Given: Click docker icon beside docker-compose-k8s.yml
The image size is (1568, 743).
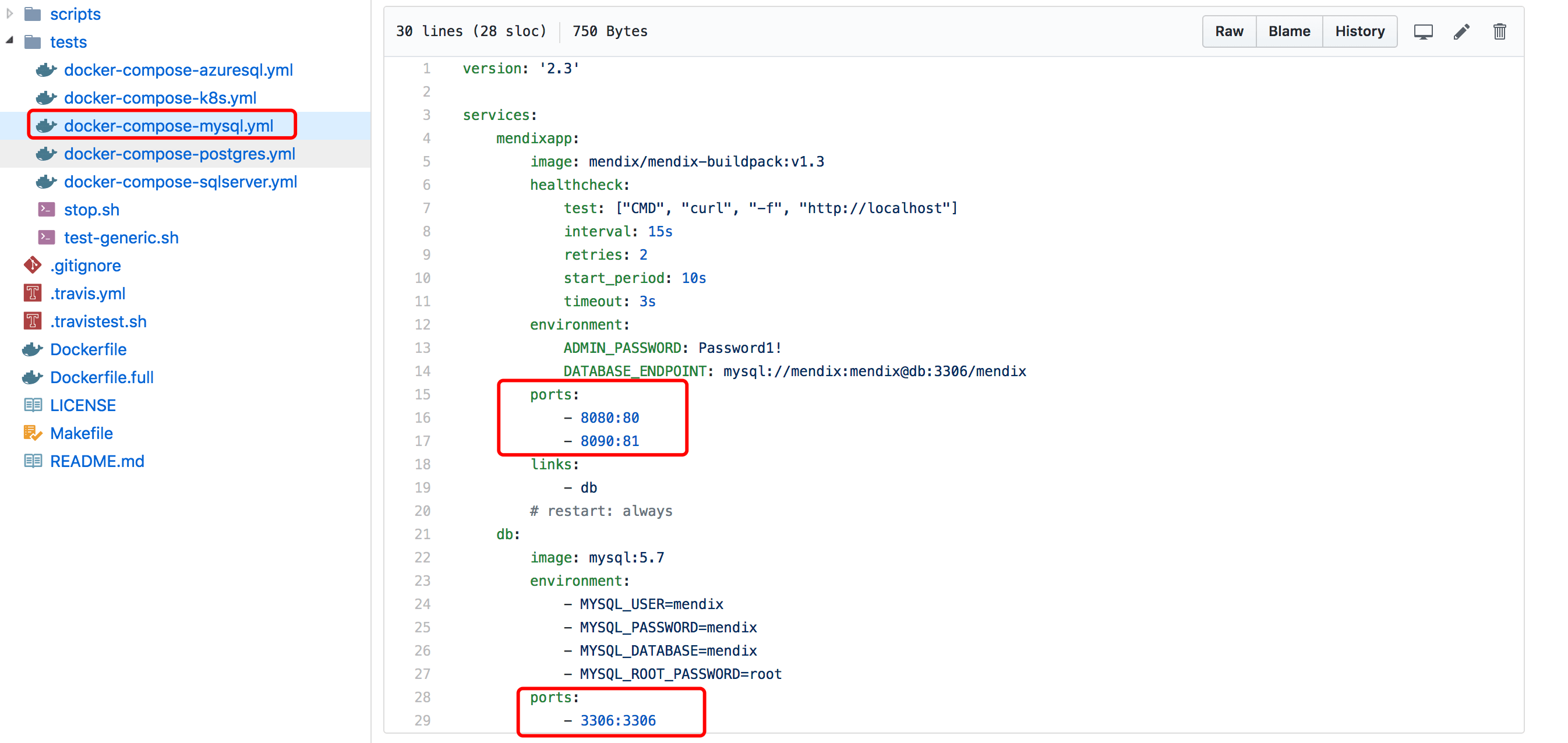Looking at the screenshot, I should (x=46, y=98).
